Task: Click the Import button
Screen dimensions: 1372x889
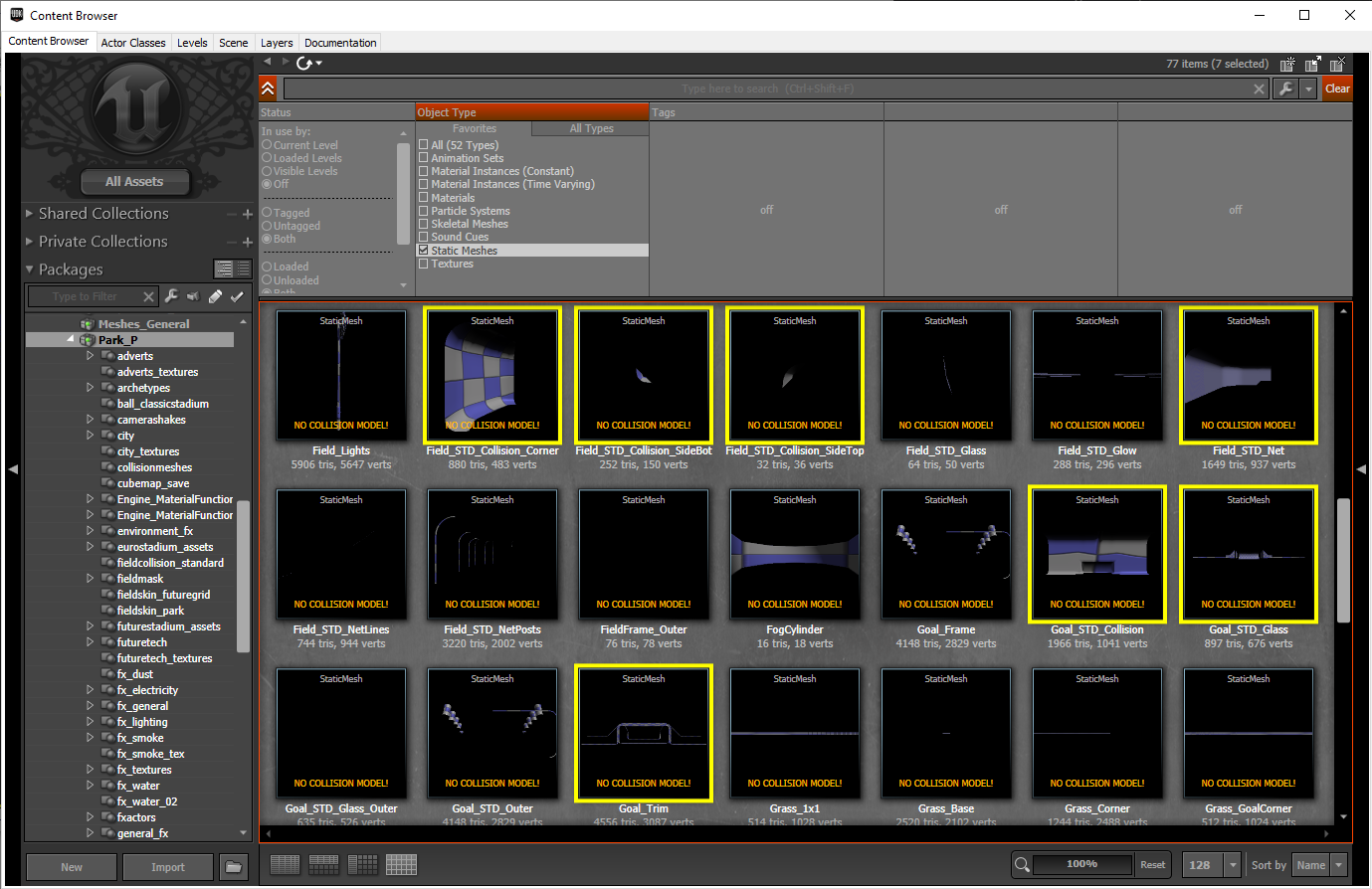Action: pos(167,866)
